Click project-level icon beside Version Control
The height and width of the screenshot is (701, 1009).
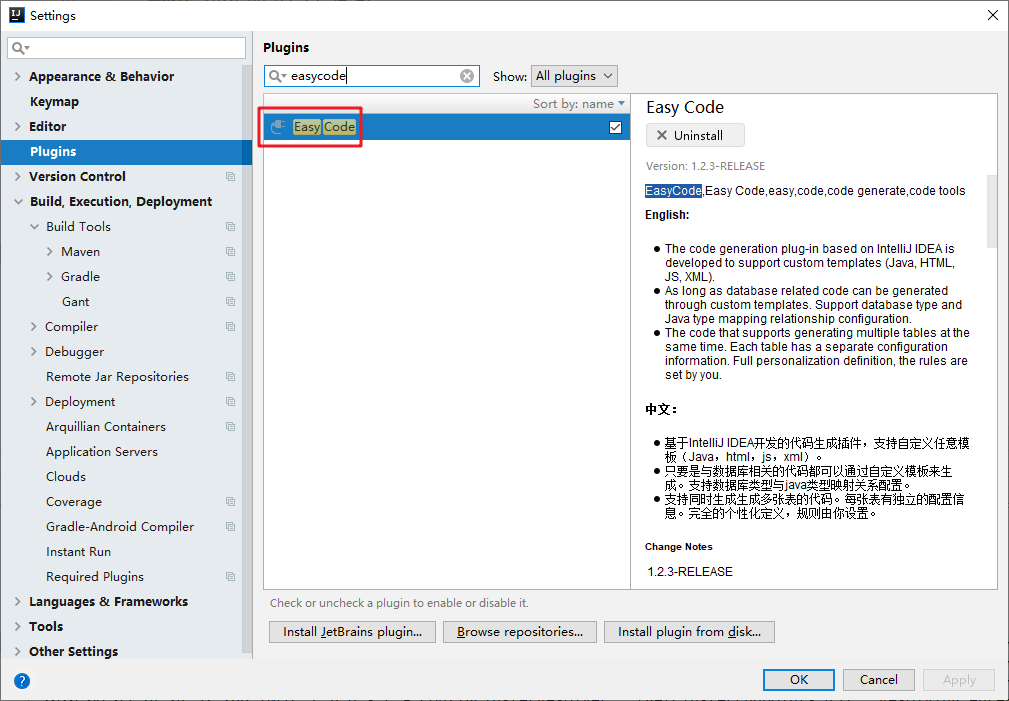230,176
